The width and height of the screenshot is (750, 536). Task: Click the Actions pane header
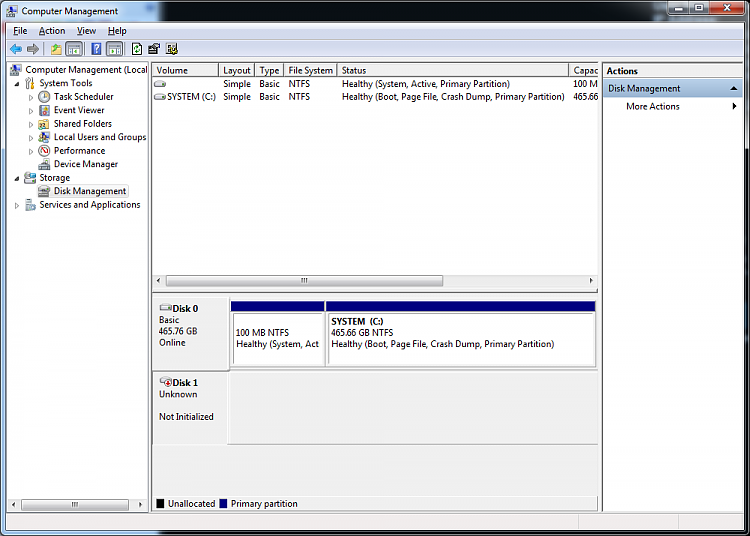[673, 71]
